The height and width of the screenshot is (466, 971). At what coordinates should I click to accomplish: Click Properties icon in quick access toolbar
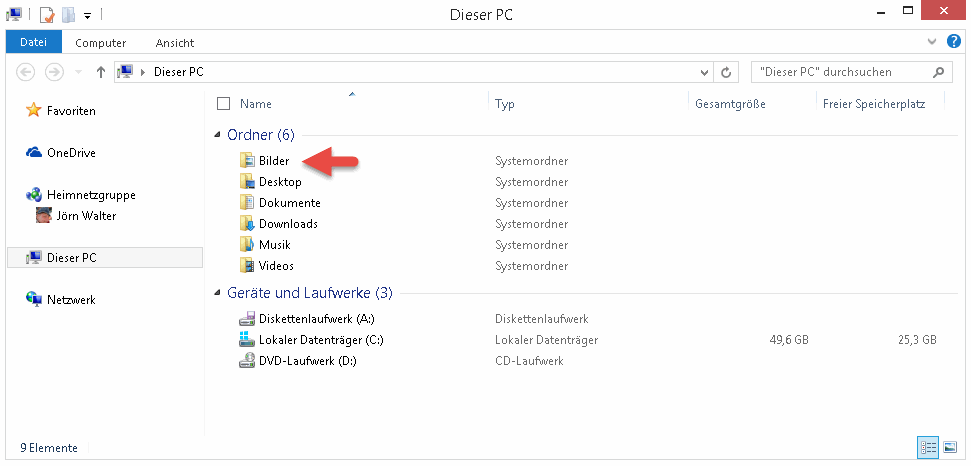(47, 15)
